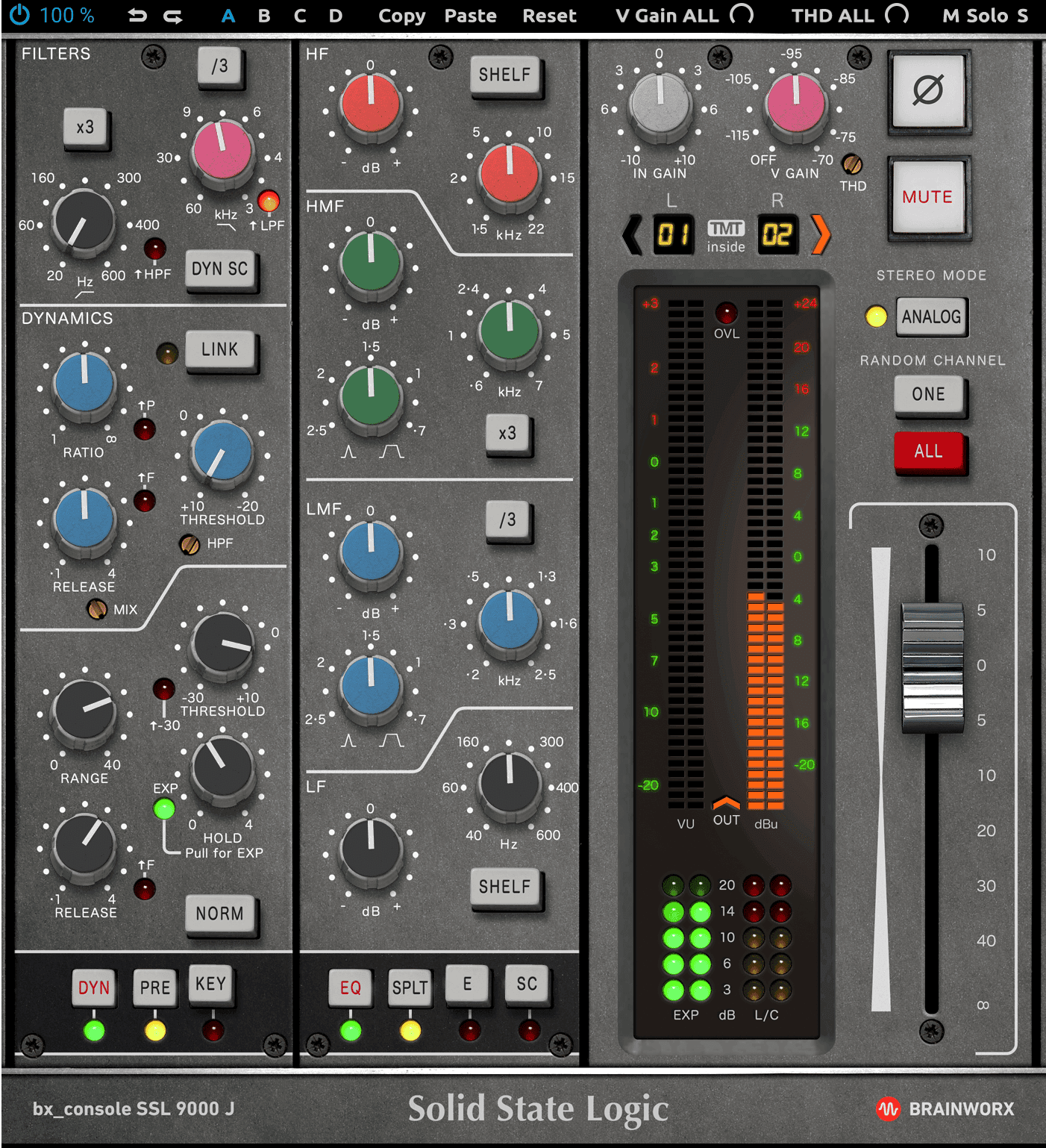The height and width of the screenshot is (1148, 1046).
Task: Click the pink V GAIN knob
Action: click(795, 104)
